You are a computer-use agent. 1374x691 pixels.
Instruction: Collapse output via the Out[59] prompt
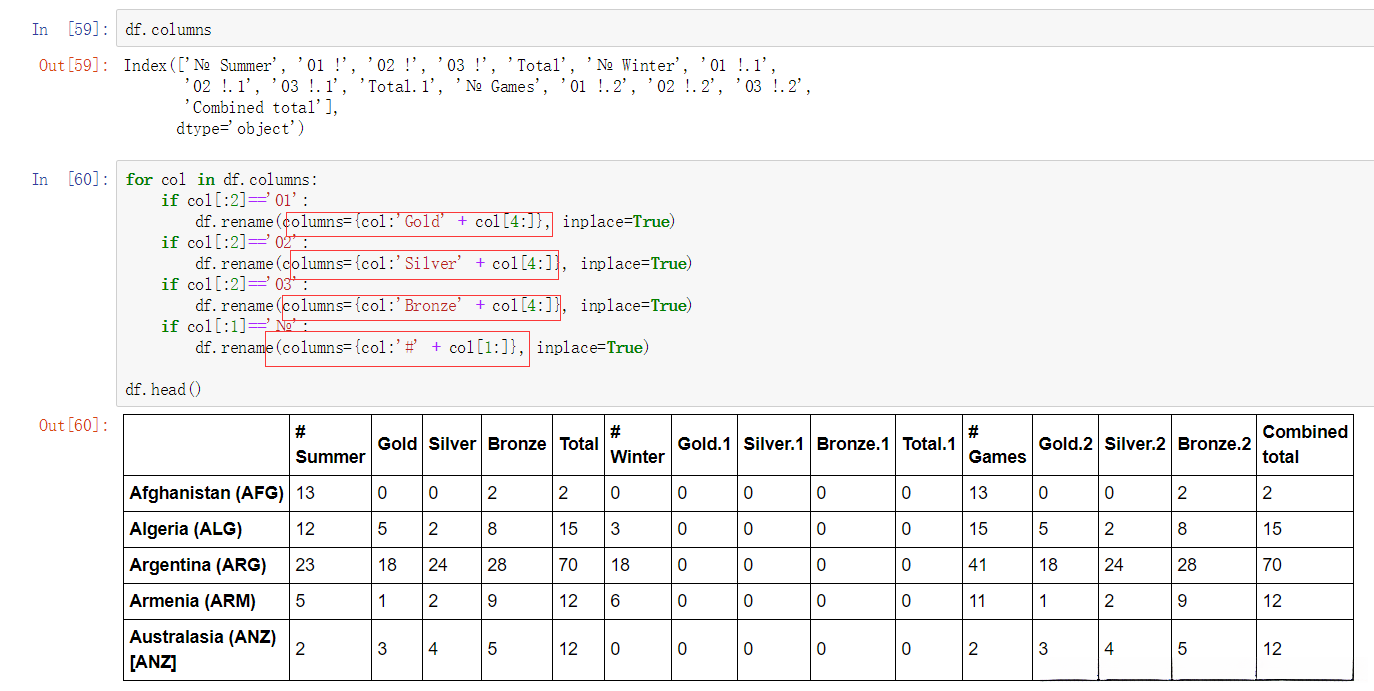point(72,66)
